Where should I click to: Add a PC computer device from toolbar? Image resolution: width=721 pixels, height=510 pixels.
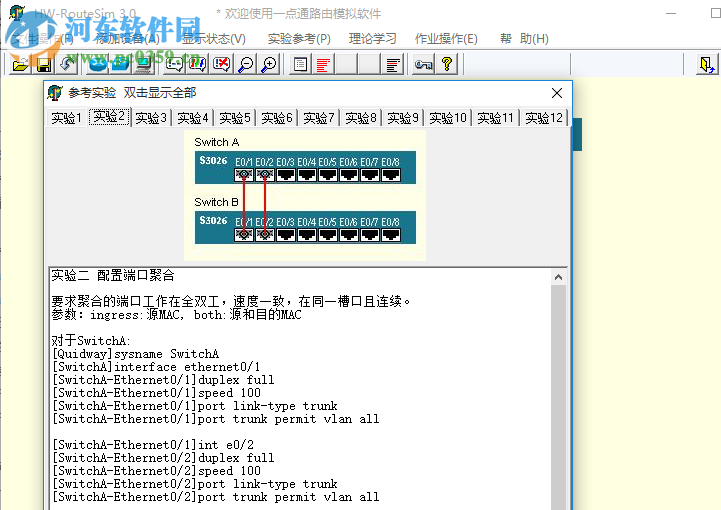tap(144, 64)
